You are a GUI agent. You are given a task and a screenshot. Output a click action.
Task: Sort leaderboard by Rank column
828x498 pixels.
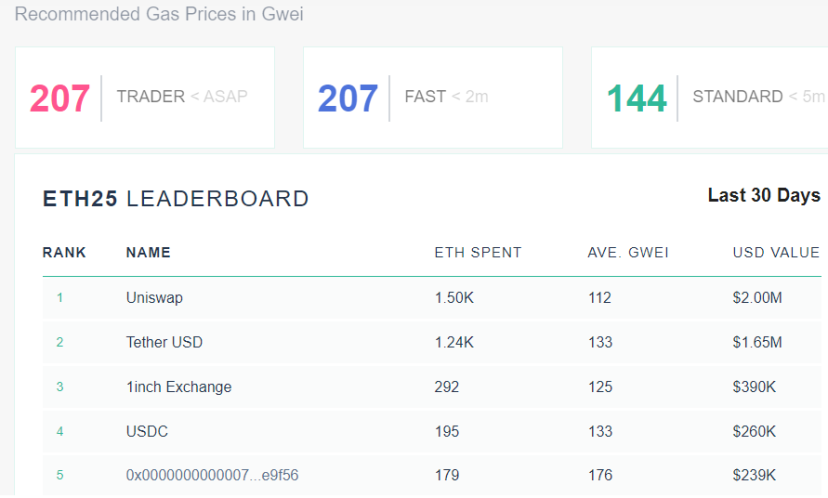64,252
